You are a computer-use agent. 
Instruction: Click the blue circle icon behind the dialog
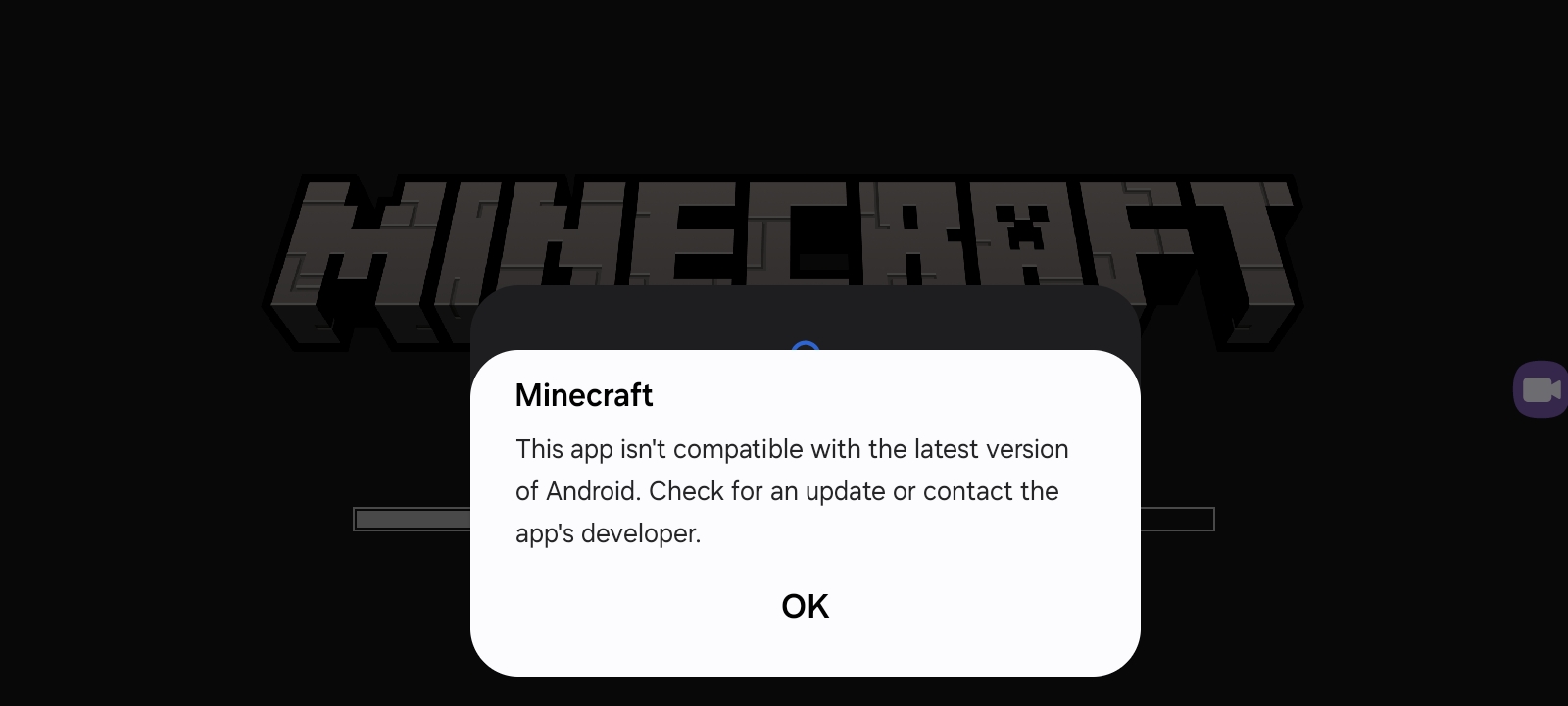805,346
